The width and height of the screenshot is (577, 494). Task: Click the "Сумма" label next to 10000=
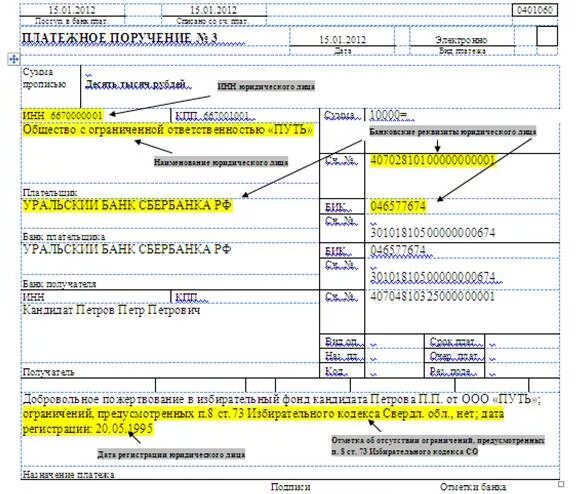(339, 115)
